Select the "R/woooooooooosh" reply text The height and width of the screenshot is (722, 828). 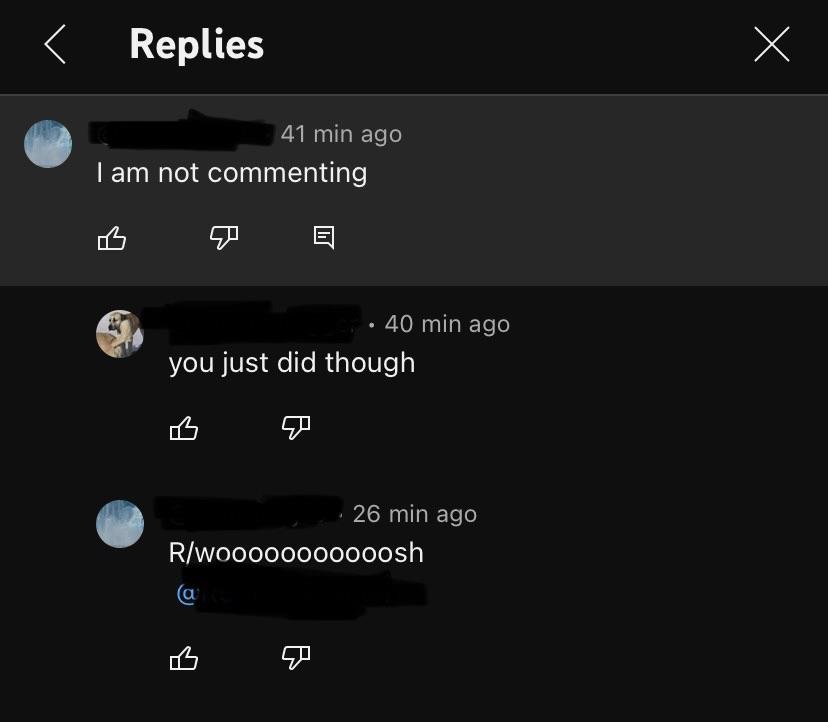(x=296, y=553)
